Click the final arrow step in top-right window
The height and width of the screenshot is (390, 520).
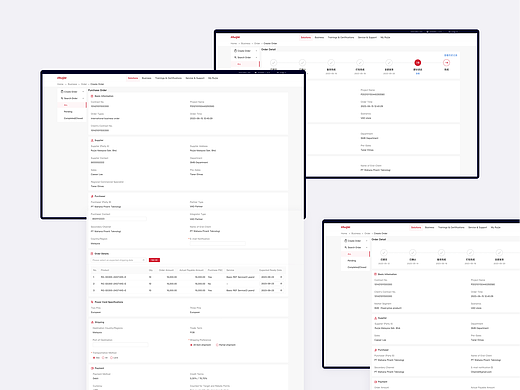click(x=446, y=62)
